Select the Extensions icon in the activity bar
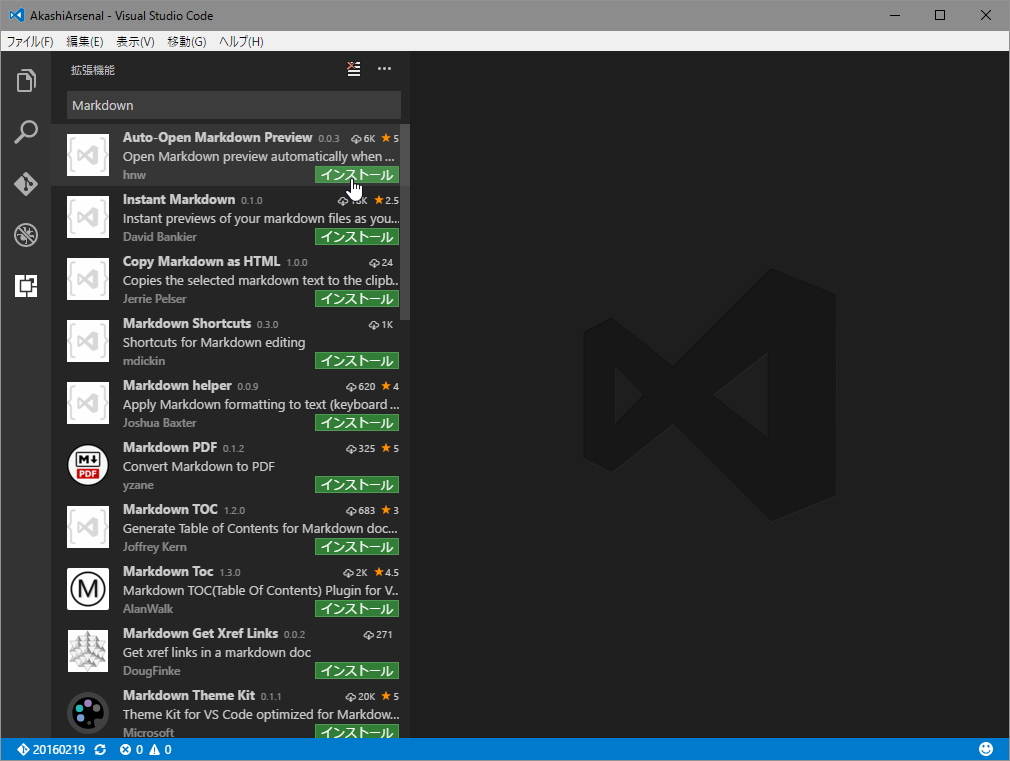1010x761 pixels. pyautogui.click(x=26, y=287)
